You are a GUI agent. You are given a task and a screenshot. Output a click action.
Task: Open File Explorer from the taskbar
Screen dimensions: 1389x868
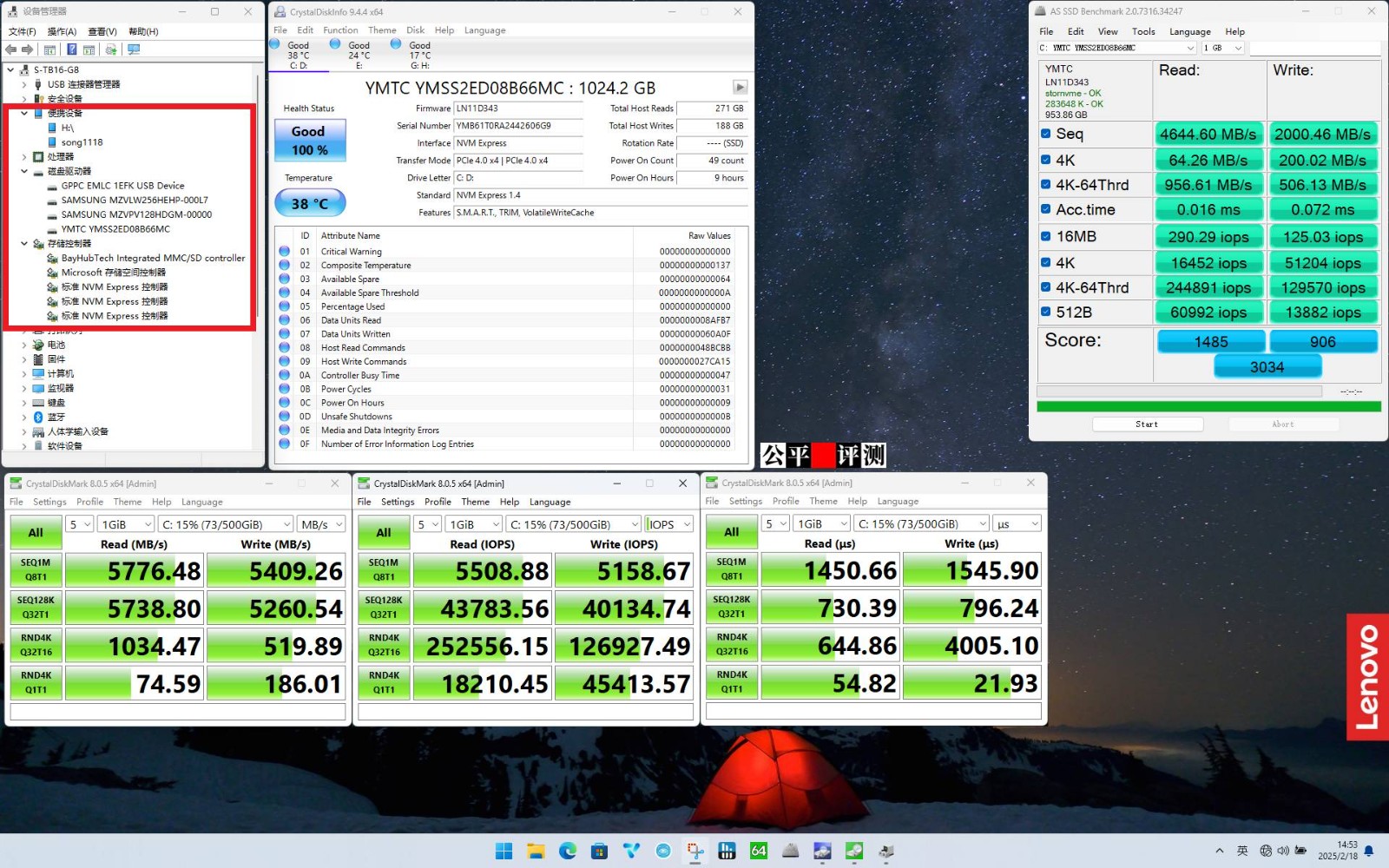pos(536,851)
